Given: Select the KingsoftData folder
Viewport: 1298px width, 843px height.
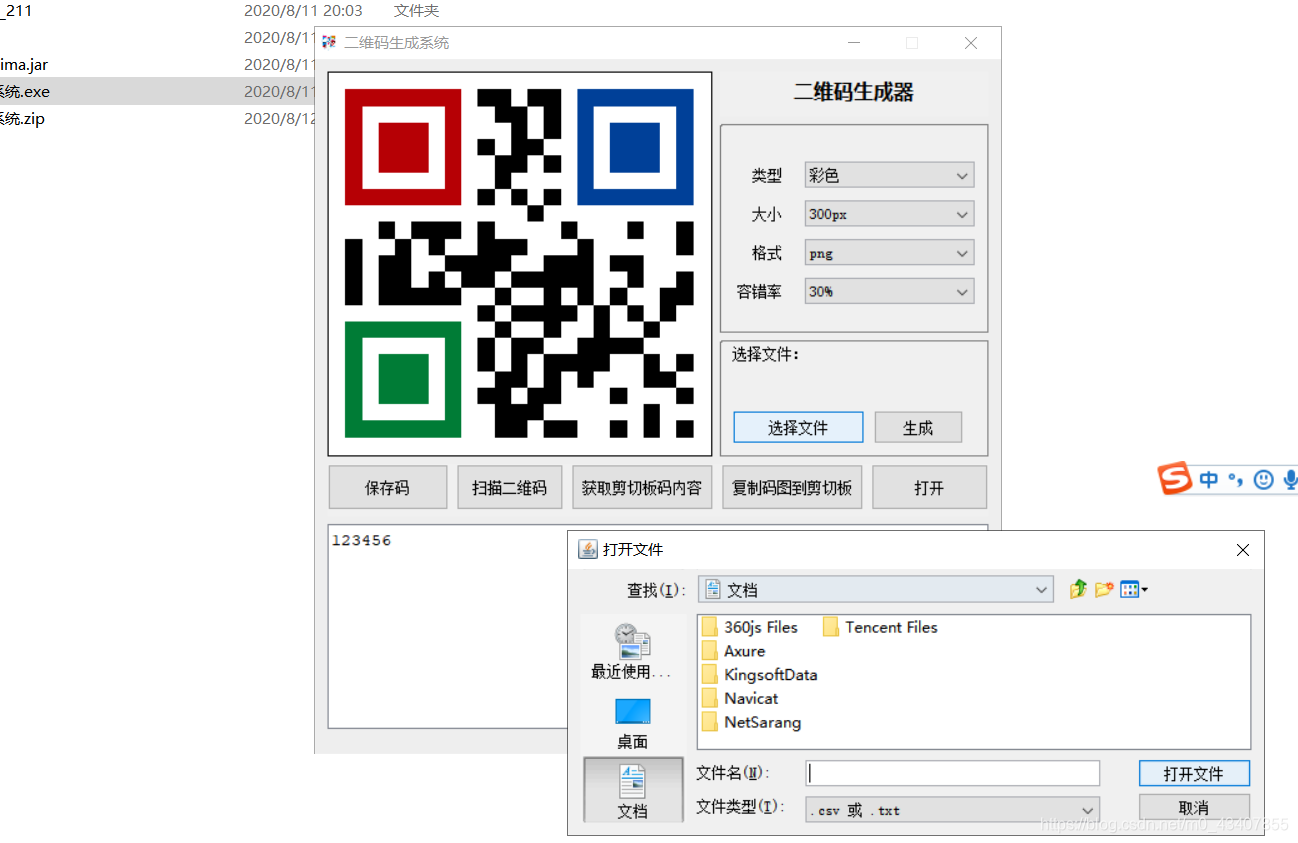Looking at the screenshot, I should click(759, 675).
